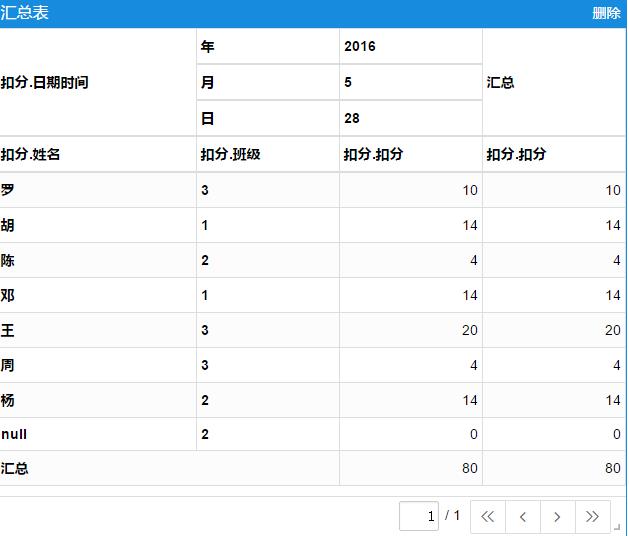Click the 月 header cell
The image size is (629, 536).
point(268,82)
